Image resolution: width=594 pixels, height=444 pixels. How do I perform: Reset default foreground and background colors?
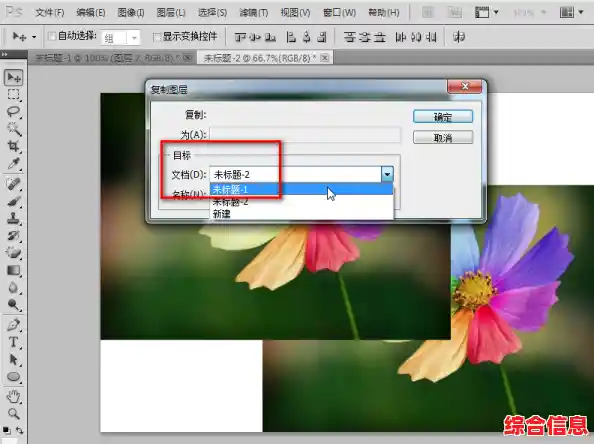[x=6, y=430]
